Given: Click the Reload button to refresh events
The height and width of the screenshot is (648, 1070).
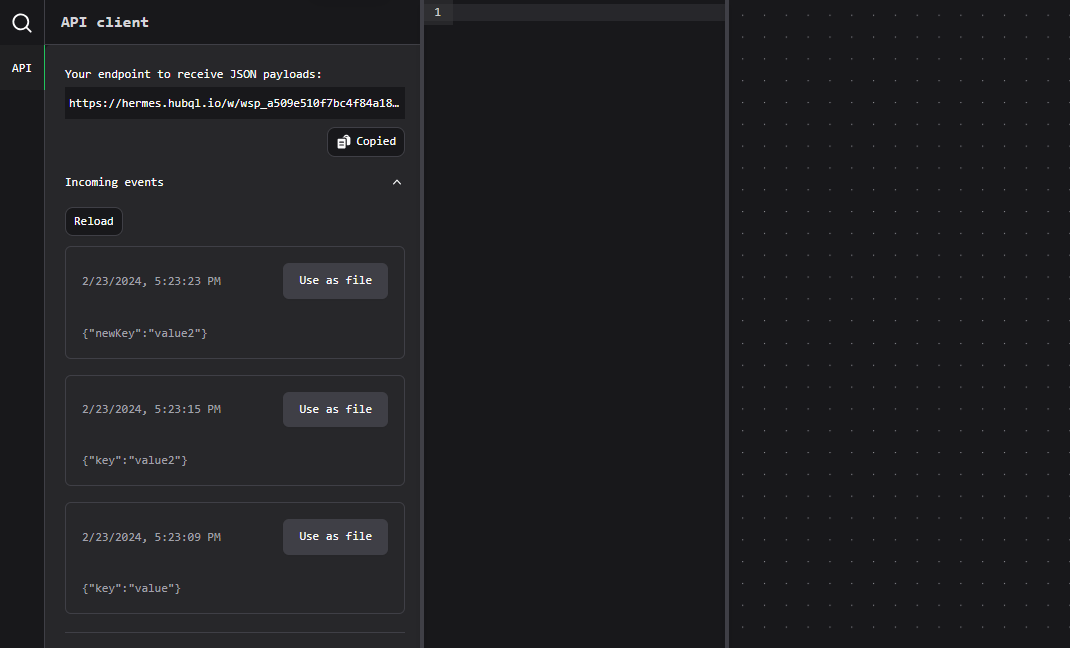Looking at the screenshot, I should (x=93, y=221).
